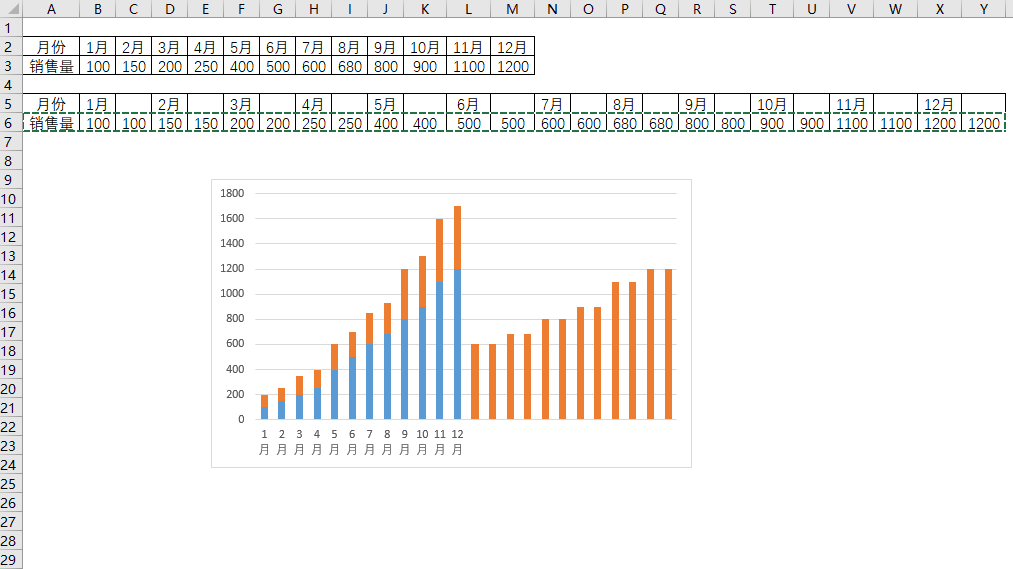
Task: Select orange segment atop 11月 chart bar
Action: tap(440, 250)
